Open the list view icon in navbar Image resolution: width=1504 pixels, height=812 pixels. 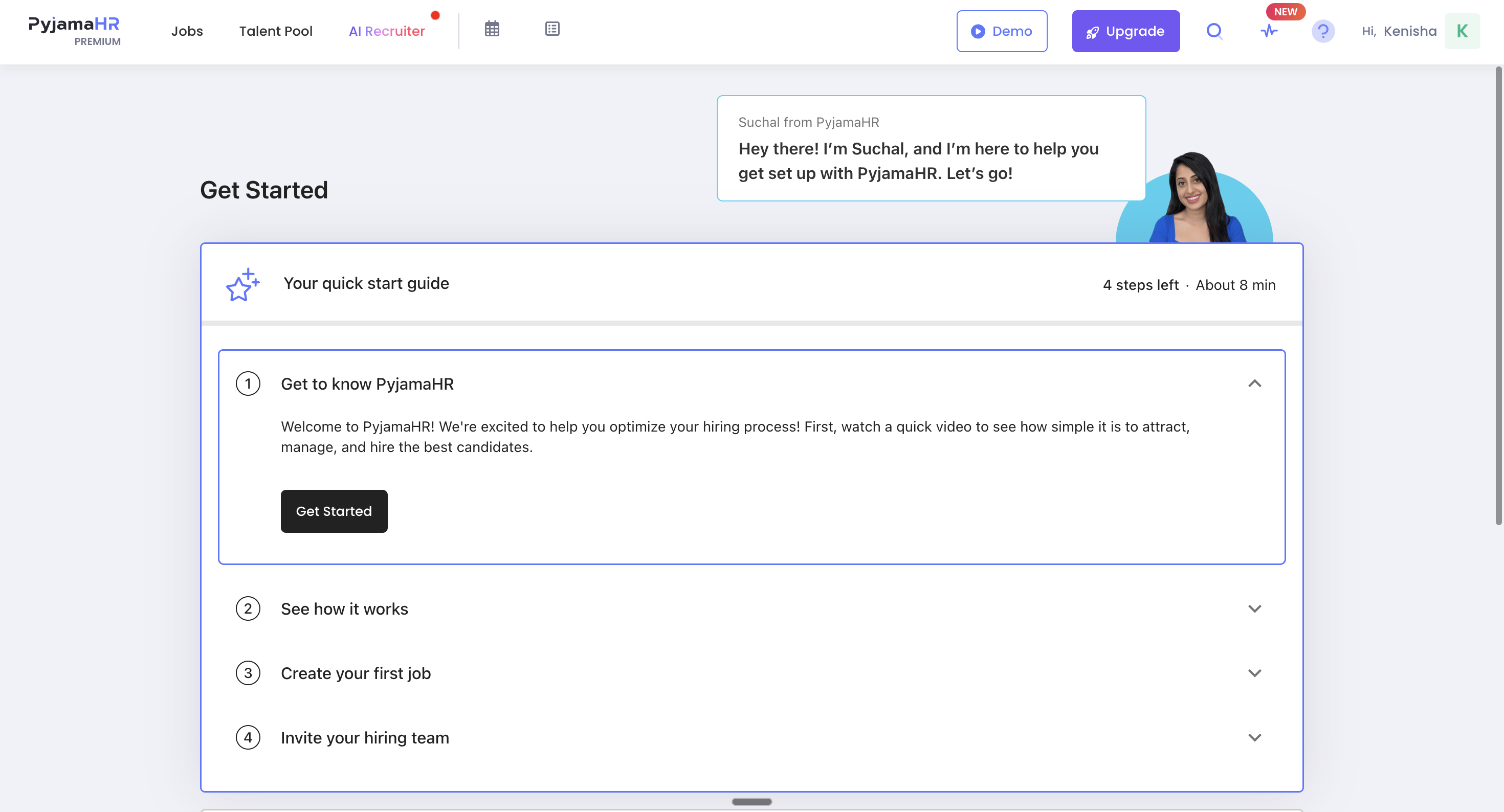[x=552, y=29]
